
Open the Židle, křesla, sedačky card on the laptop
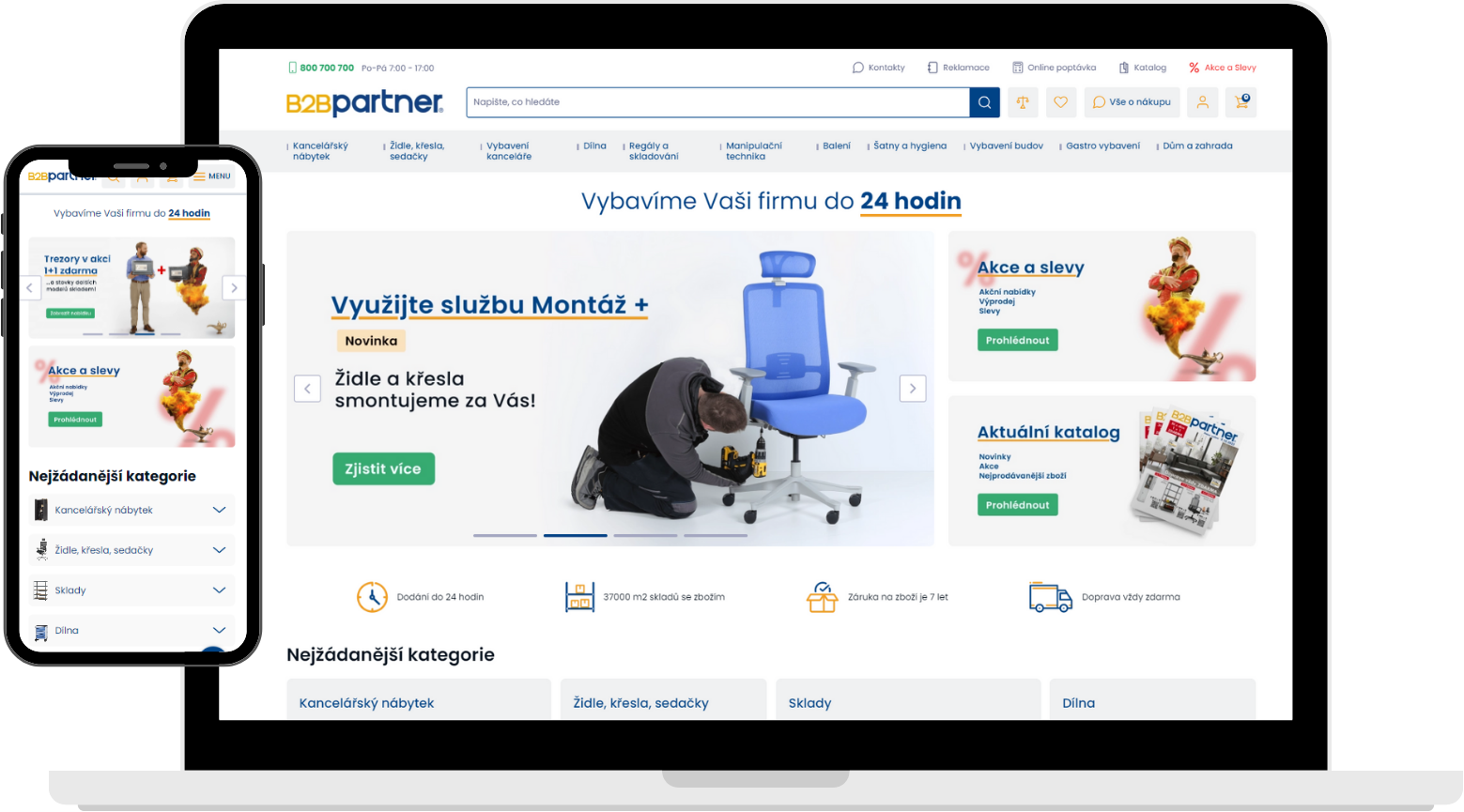(x=663, y=699)
